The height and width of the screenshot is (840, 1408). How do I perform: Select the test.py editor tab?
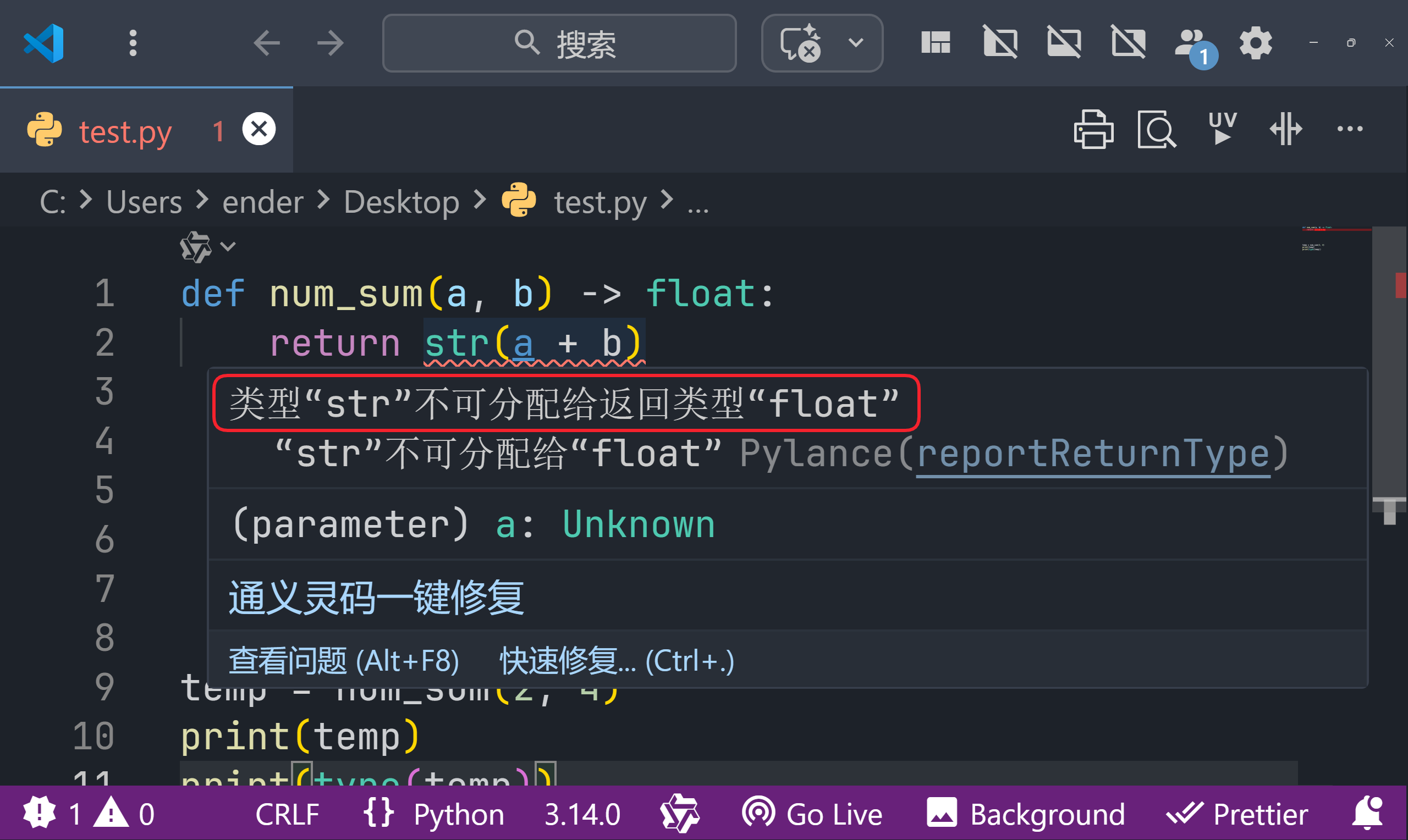coord(124,131)
